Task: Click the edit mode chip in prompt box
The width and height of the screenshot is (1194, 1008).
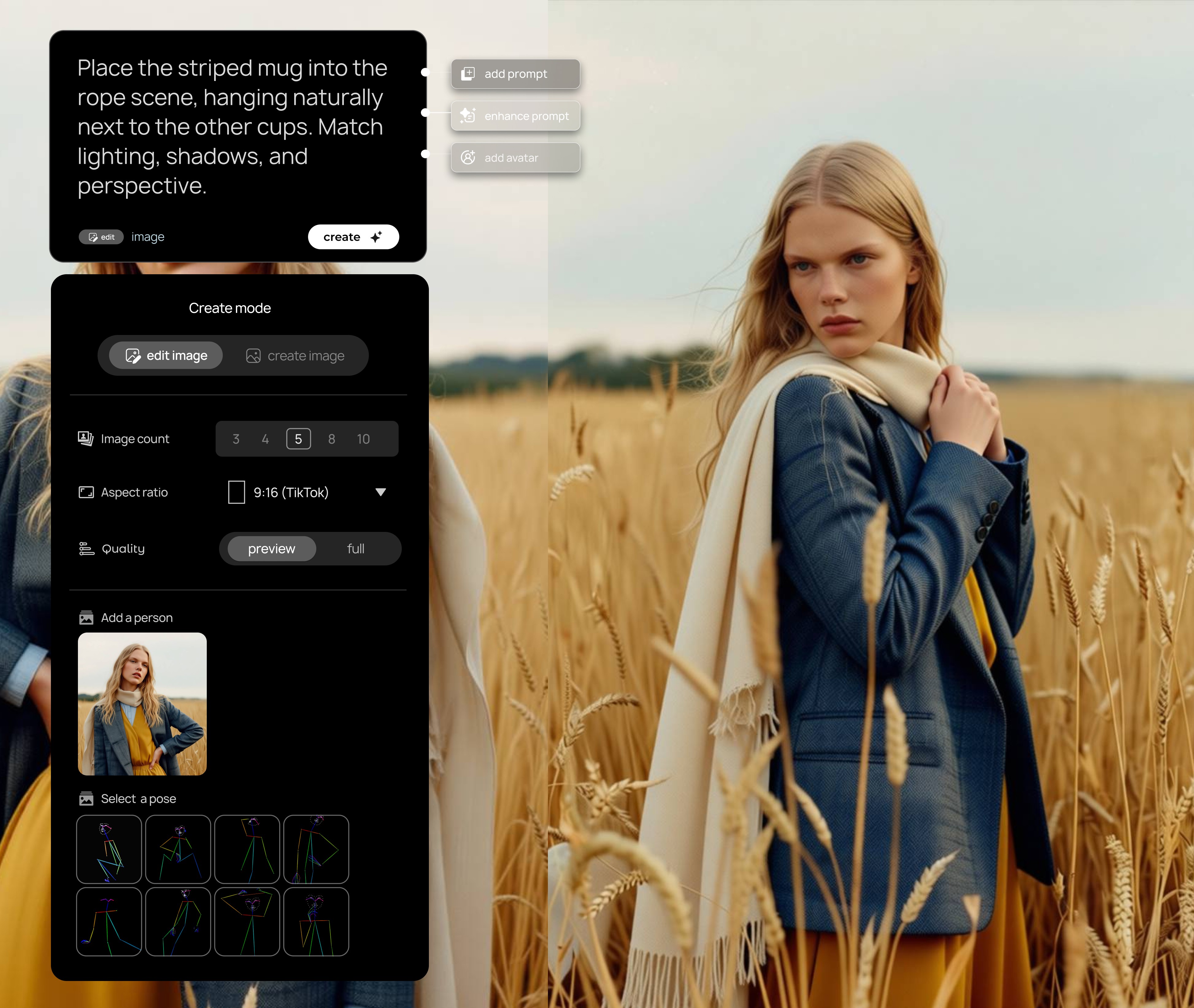Action: 101,237
